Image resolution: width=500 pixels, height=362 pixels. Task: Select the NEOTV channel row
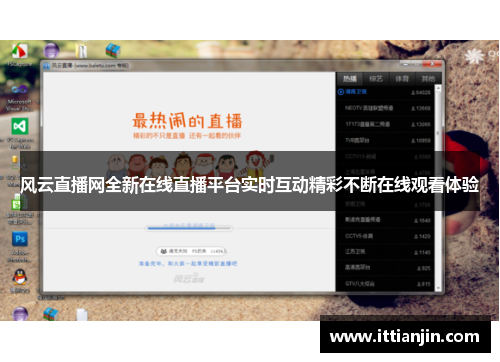click(385, 108)
